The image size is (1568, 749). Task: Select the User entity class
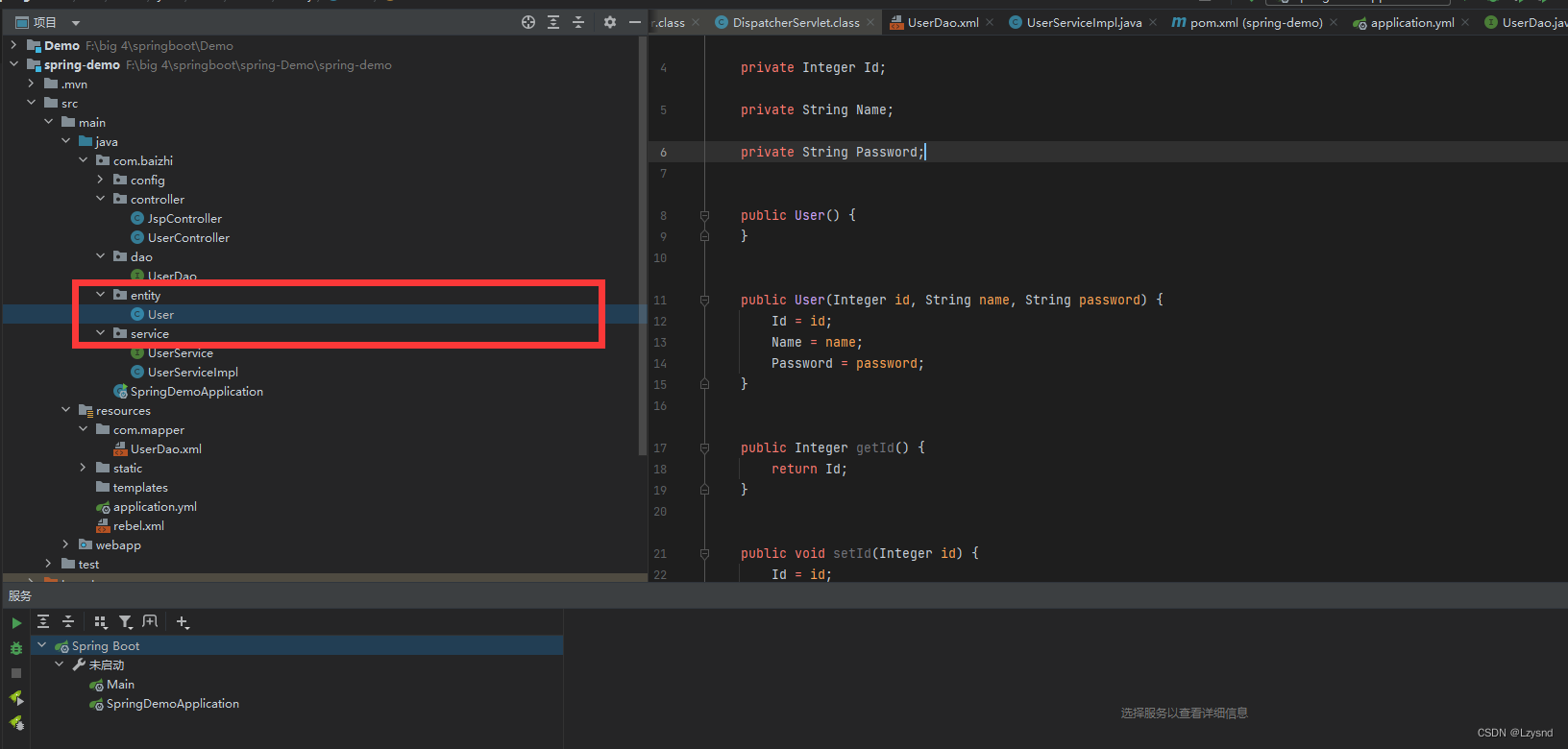pyautogui.click(x=160, y=315)
